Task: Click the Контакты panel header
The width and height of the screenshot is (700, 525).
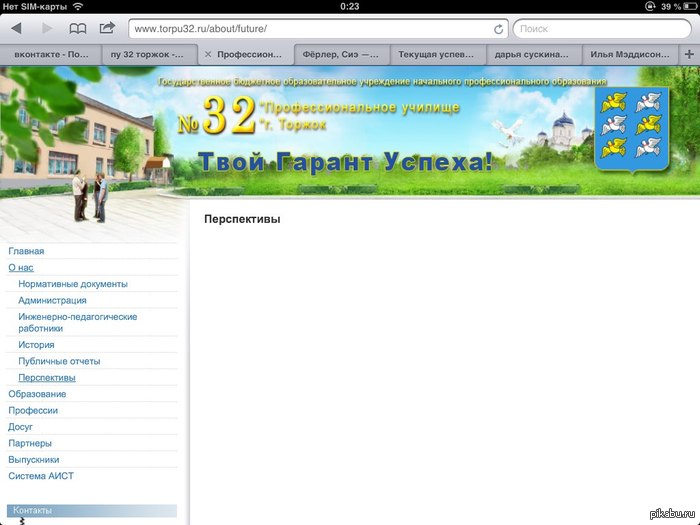Action: pyautogui.click(x=92, y=510)
